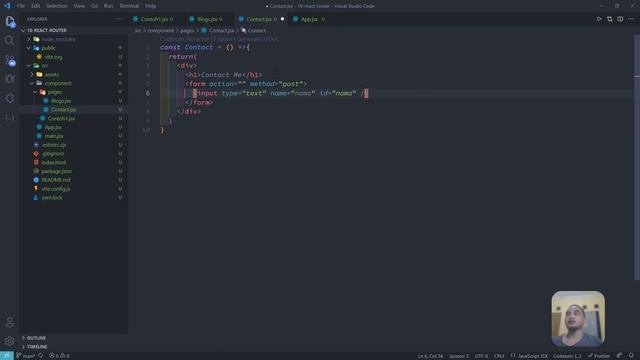Open the Go menu

point(94,6)
